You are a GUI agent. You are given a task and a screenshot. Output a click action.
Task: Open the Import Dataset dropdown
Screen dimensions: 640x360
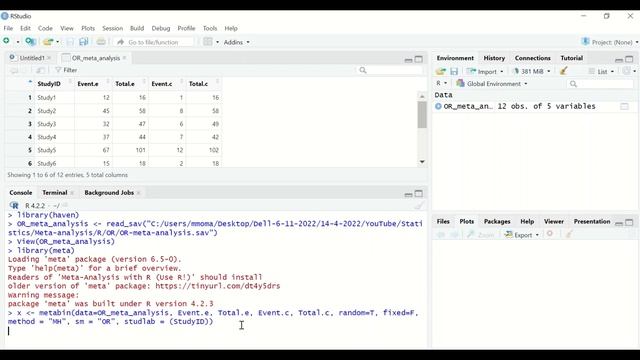tap(485, 71)
